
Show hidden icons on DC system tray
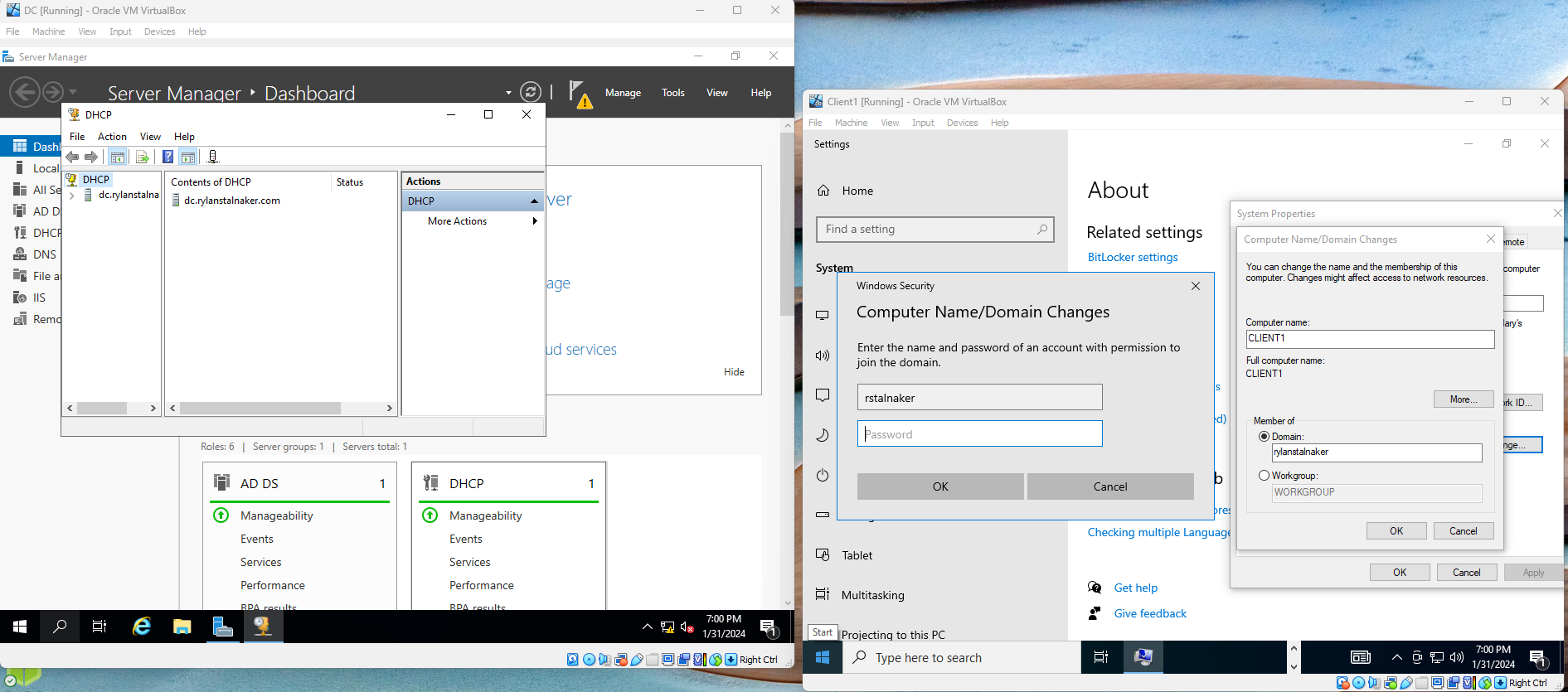tap(648, 627)
